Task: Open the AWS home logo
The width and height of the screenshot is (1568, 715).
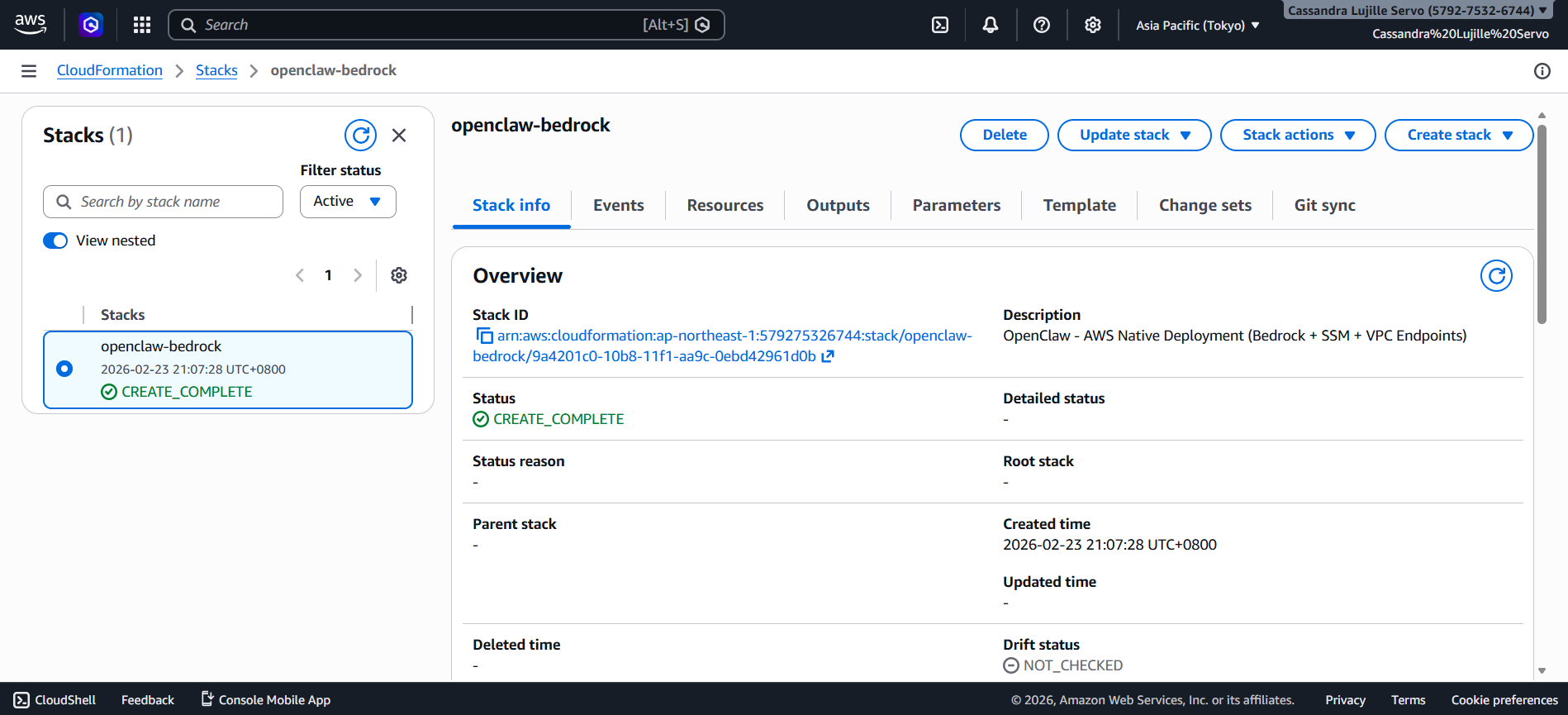Action: (31, 25)
